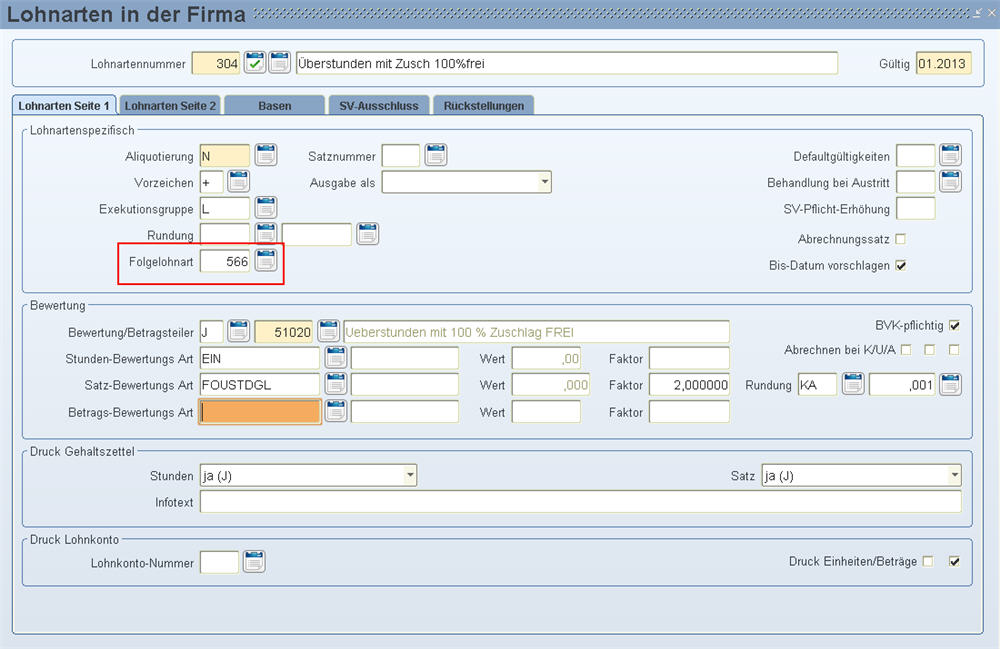Tick first Abrechnen bei K/U/A checkbox
This screenshot has height=649, width=1000.
tap(906, 350)
